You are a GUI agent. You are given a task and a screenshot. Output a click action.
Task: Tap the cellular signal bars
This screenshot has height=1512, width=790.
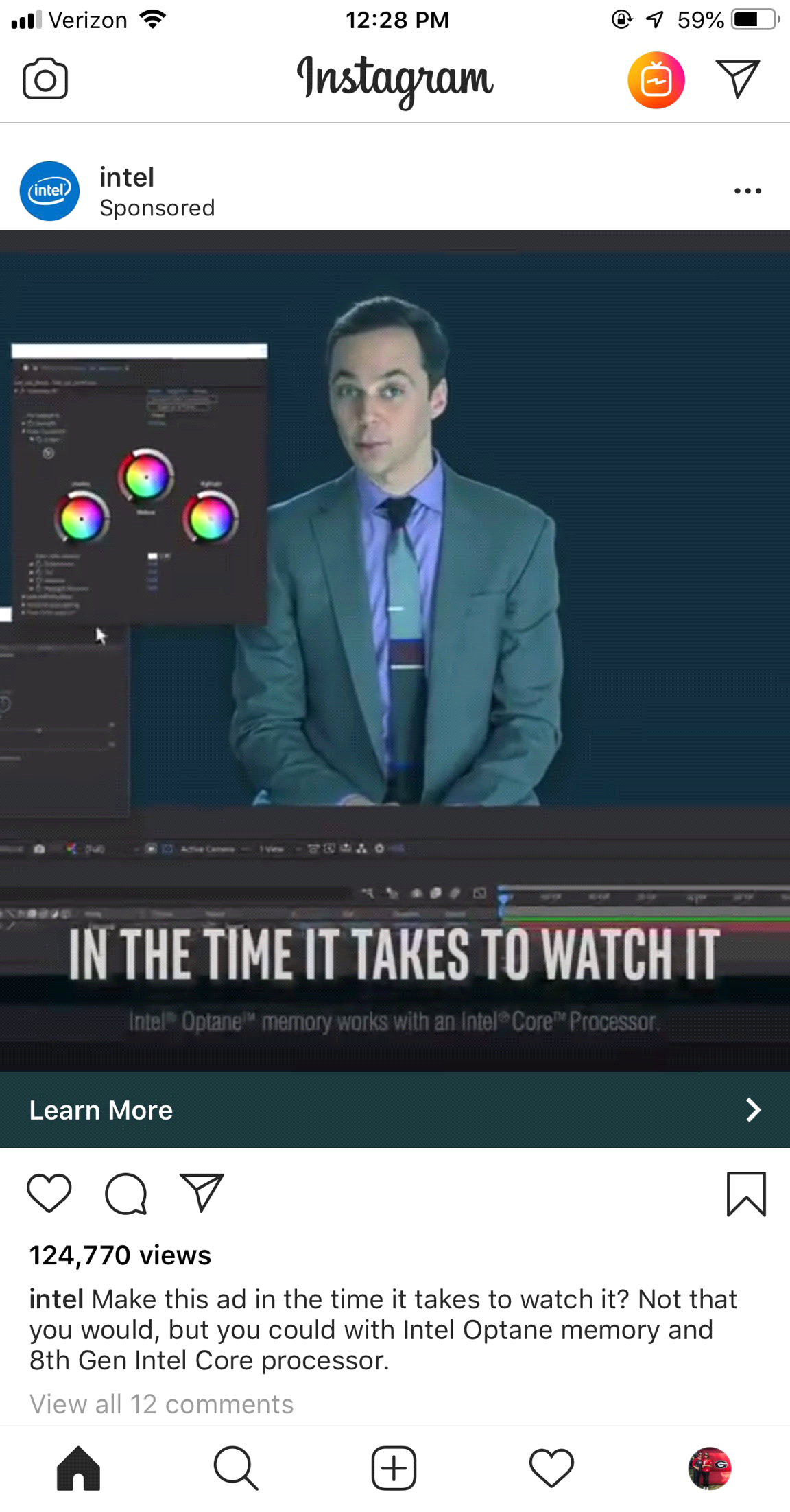pyautogui.click(x=26, y=19)
